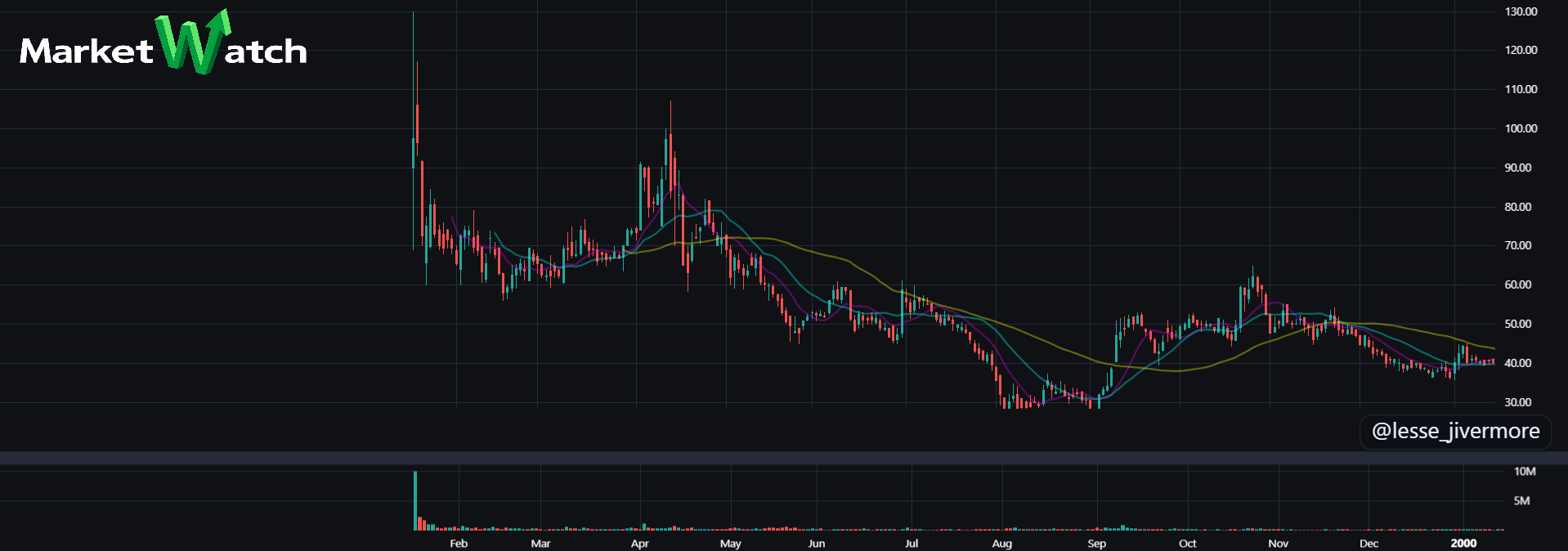This screenshot has height=551, width=1568.
Task: Click the 50.00 price axis label
Action: (x=1518, y=324)
